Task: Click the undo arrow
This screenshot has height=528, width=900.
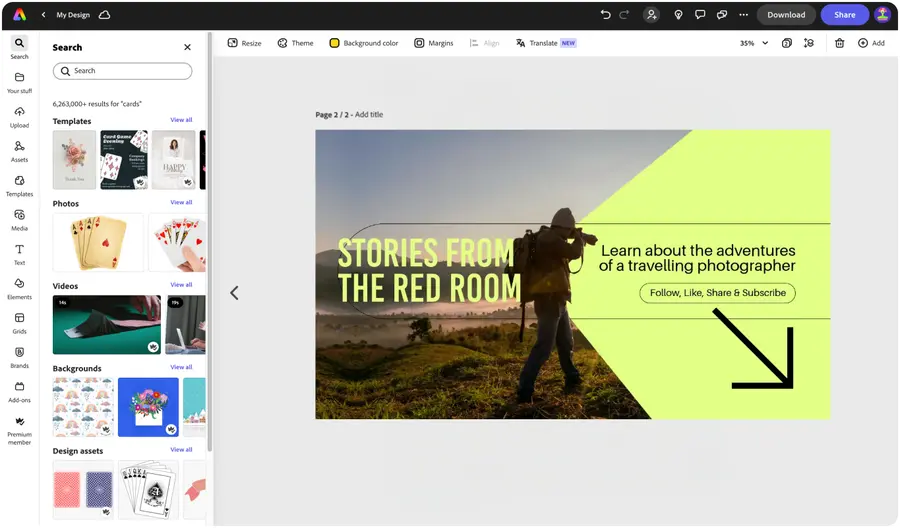Action: coord(605,15)
